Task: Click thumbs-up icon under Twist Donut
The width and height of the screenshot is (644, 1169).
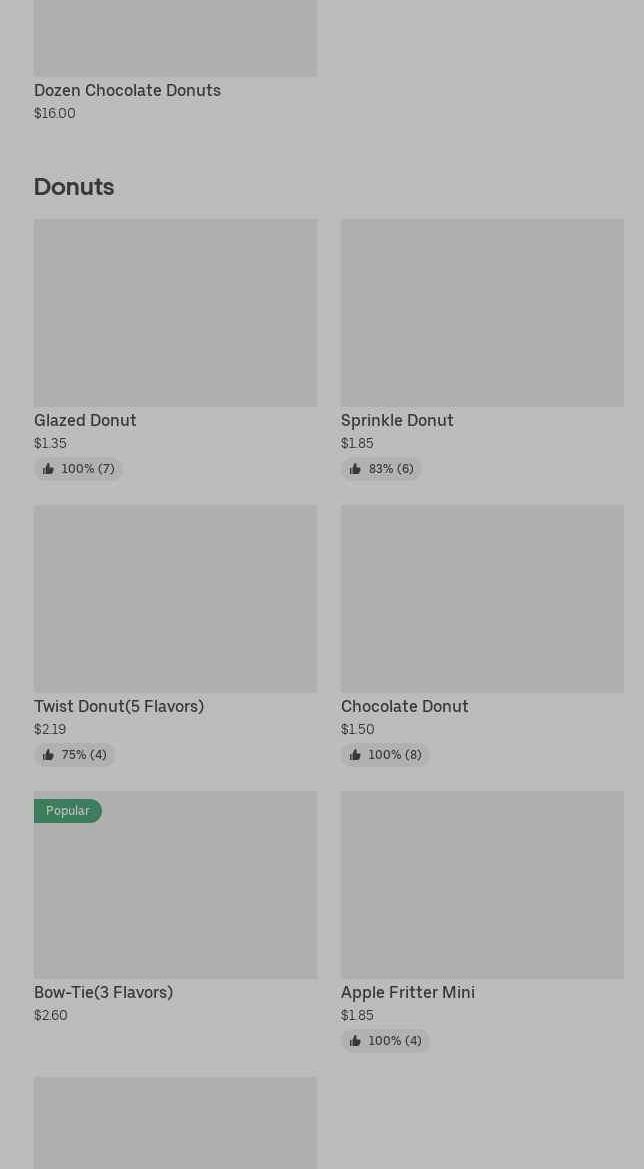Action: point(48,755)
